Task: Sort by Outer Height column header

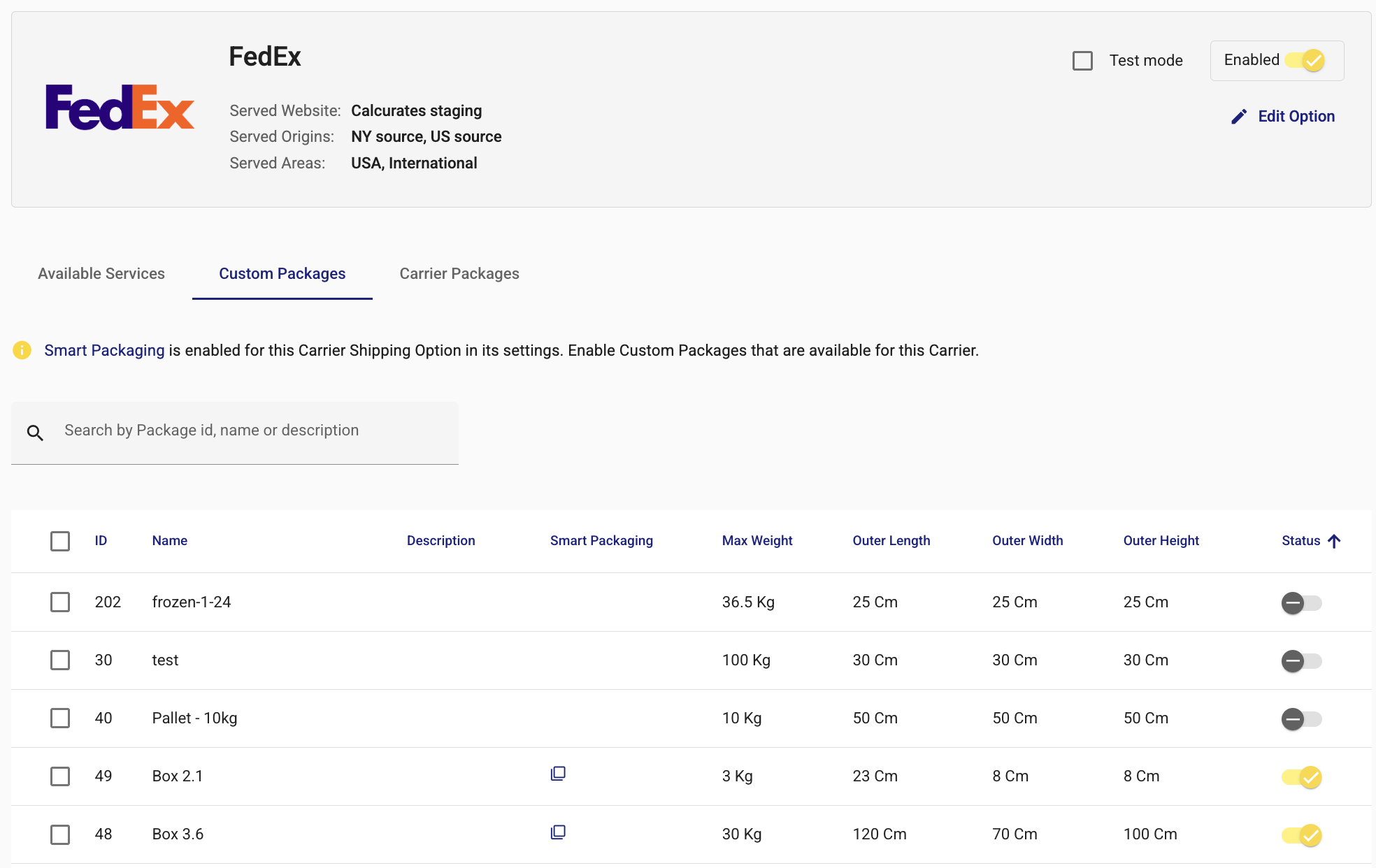Action: click(x=1161, y=541)
